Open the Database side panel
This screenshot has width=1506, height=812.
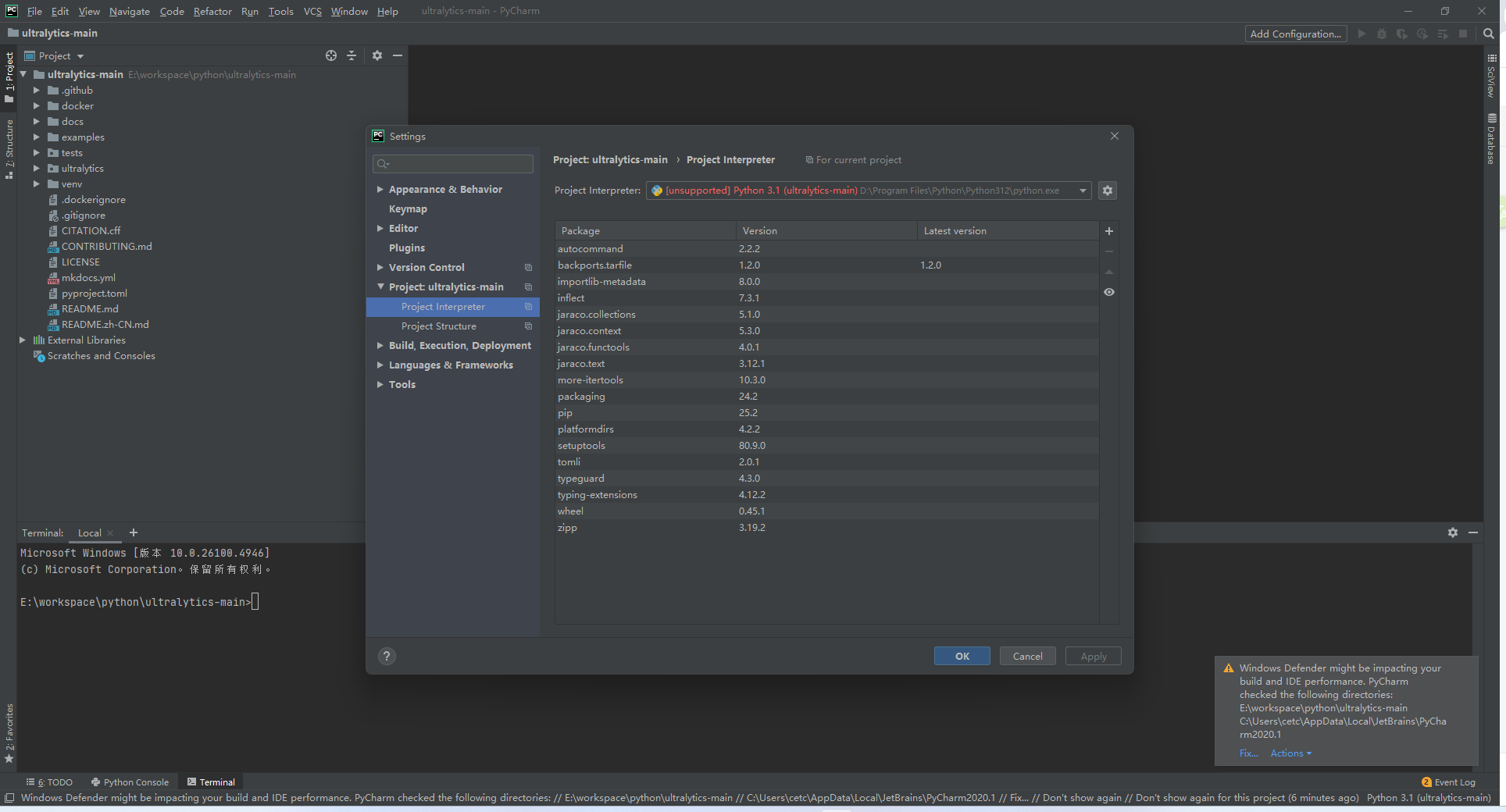(x=1491, y=139)
